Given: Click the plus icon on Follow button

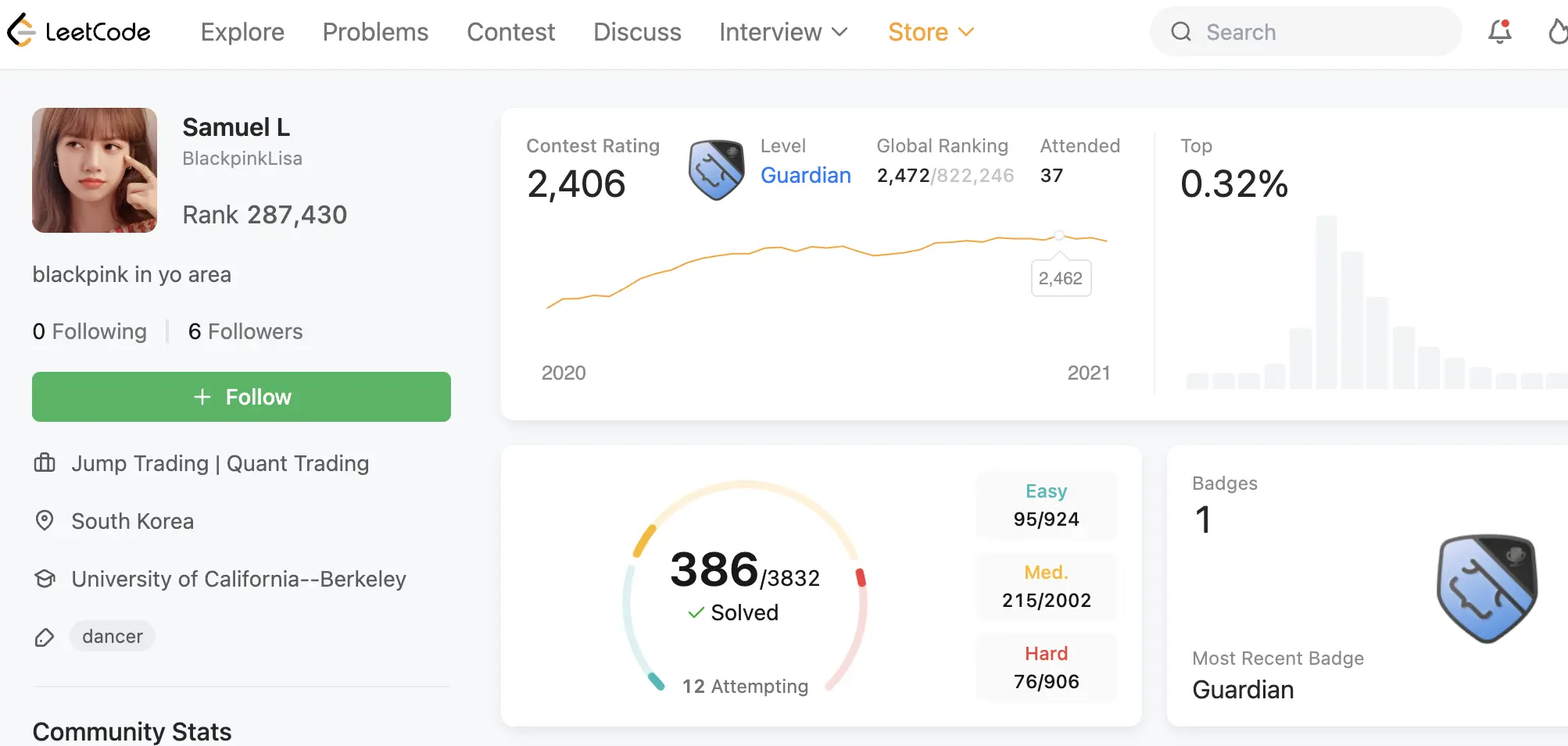Looking at the screenshot, I should [202, 397].
